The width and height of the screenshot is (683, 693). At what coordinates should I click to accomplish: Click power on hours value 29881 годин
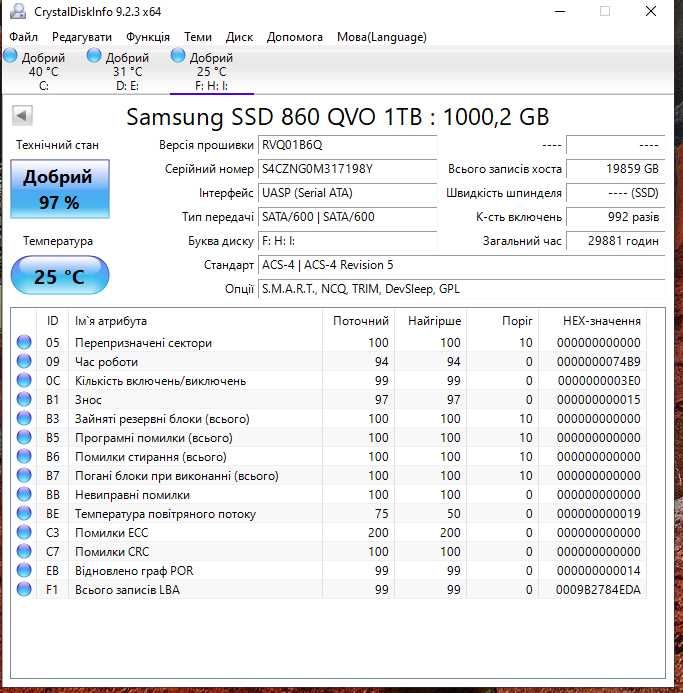(615, 241)
